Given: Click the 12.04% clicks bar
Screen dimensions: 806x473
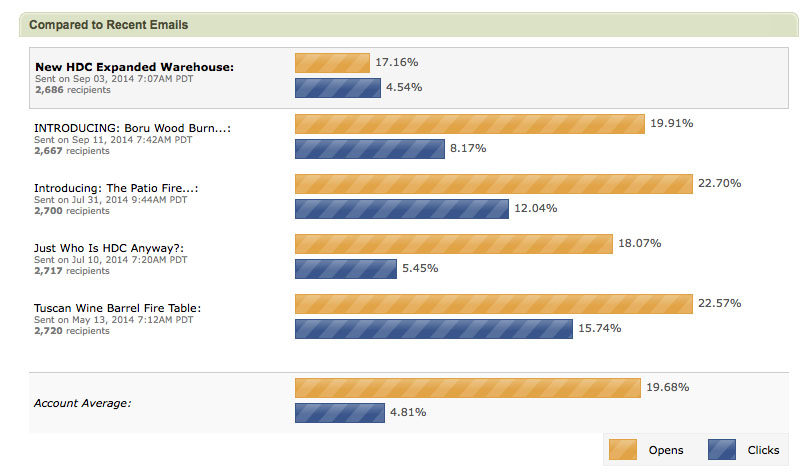Looking at the screenshot, I should [402, 209].
